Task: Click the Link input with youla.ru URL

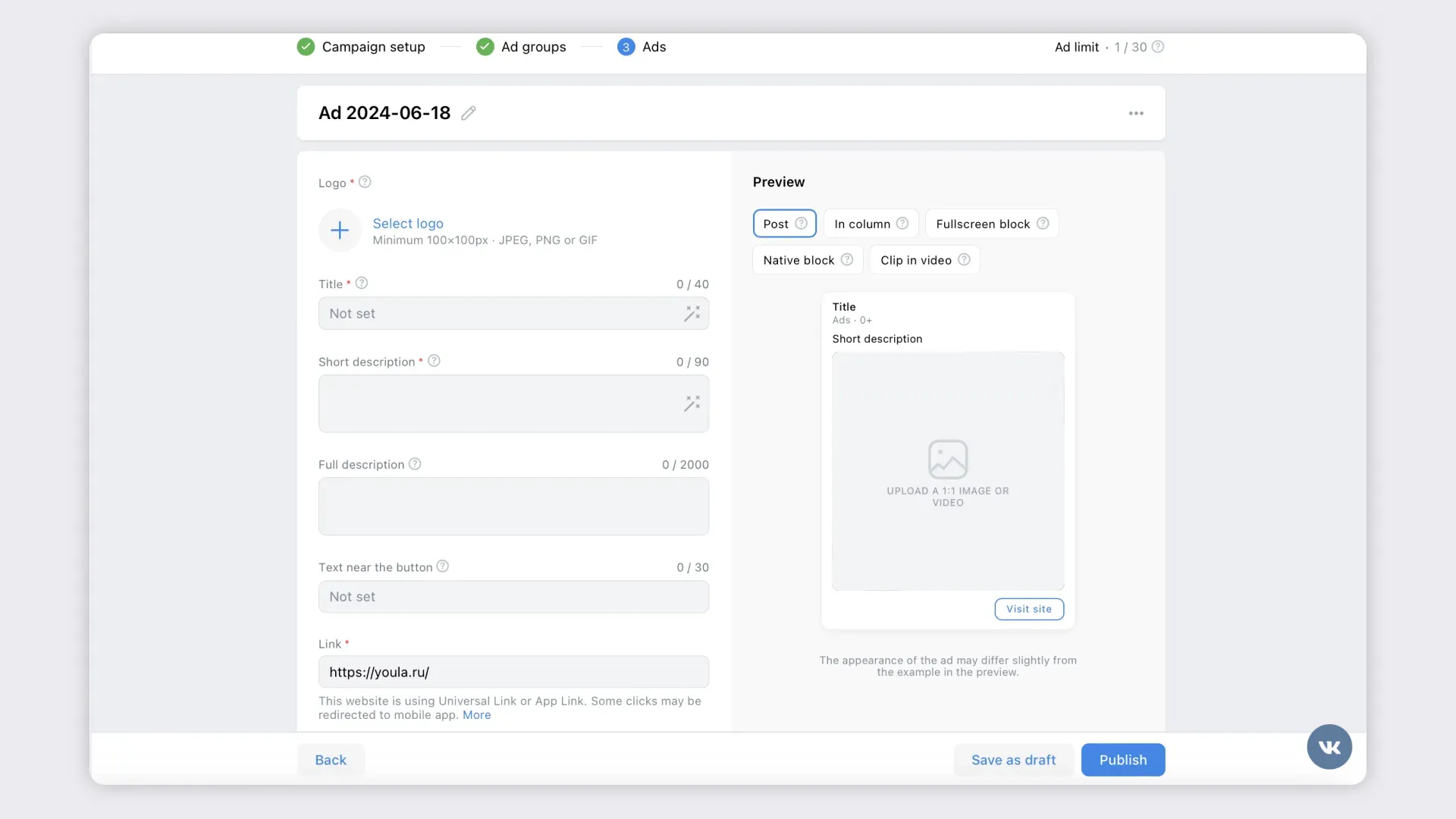Action: click(x=513, y=672)
